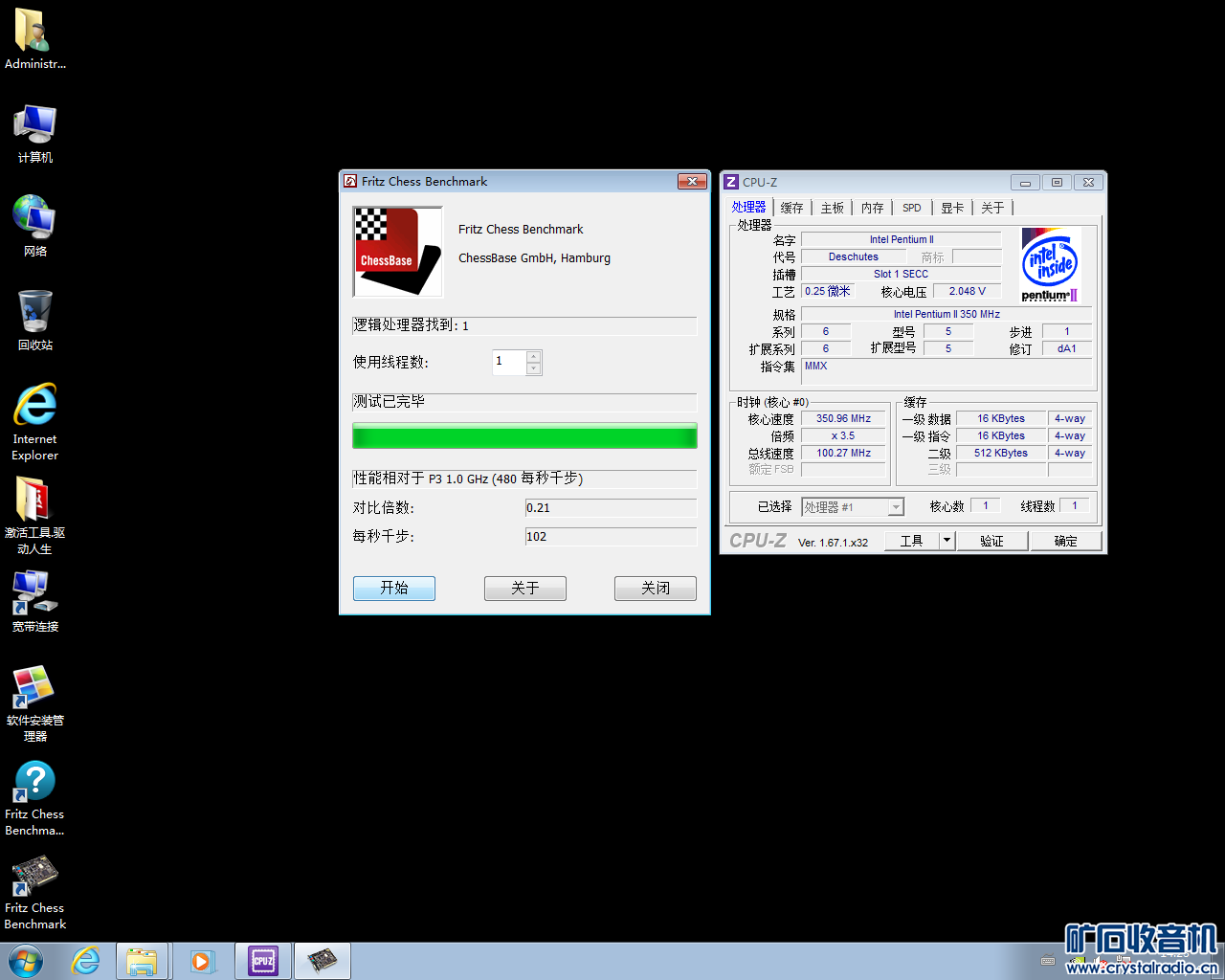Open the 计算机 desktop icon
The width and height of the screenshot is (1225, 980).
[34, 133]
